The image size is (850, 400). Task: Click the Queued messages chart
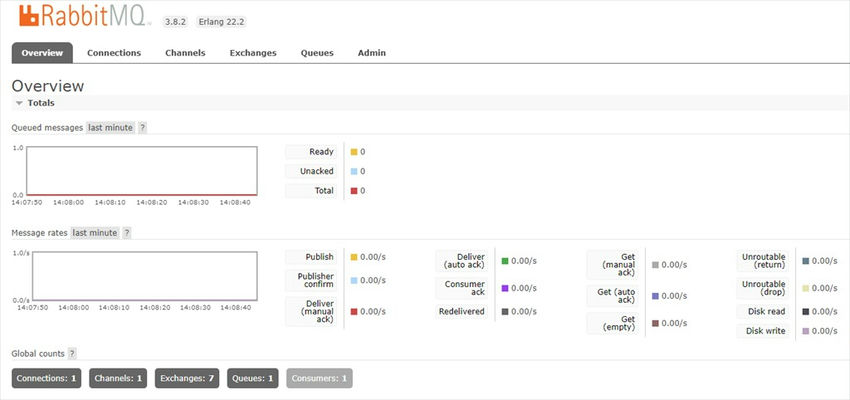point(142,171)
